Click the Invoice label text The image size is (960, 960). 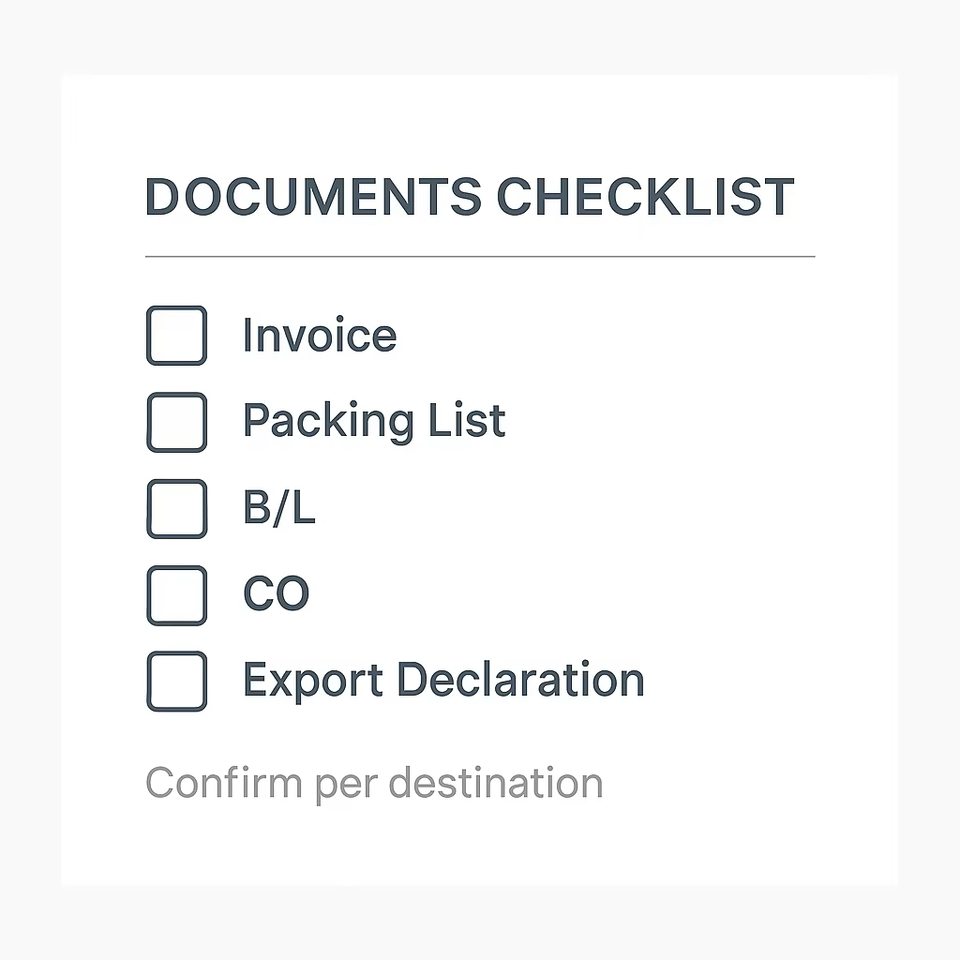click(319, 336)
